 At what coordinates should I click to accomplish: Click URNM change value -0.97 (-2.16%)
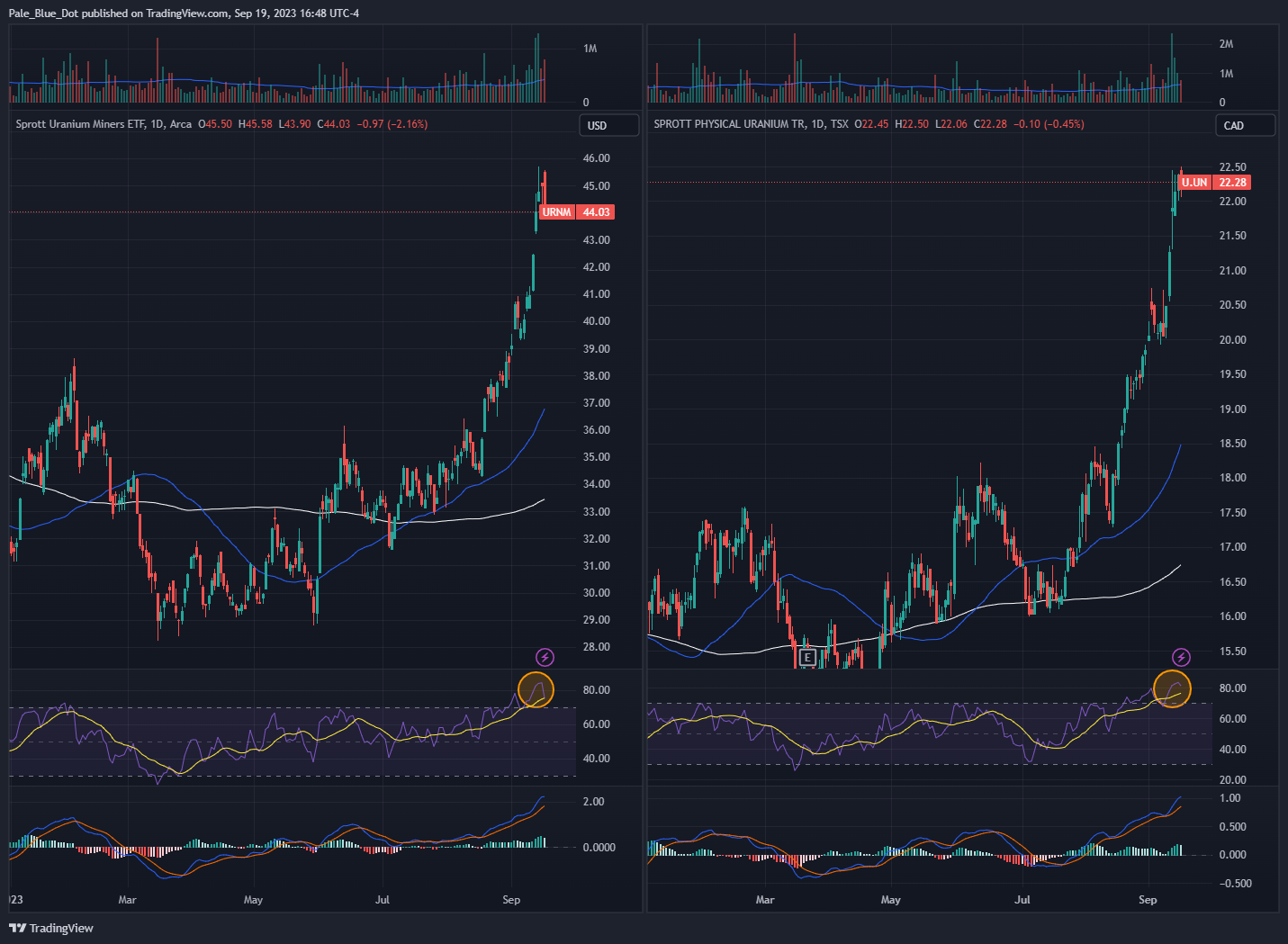coord(392,124)
